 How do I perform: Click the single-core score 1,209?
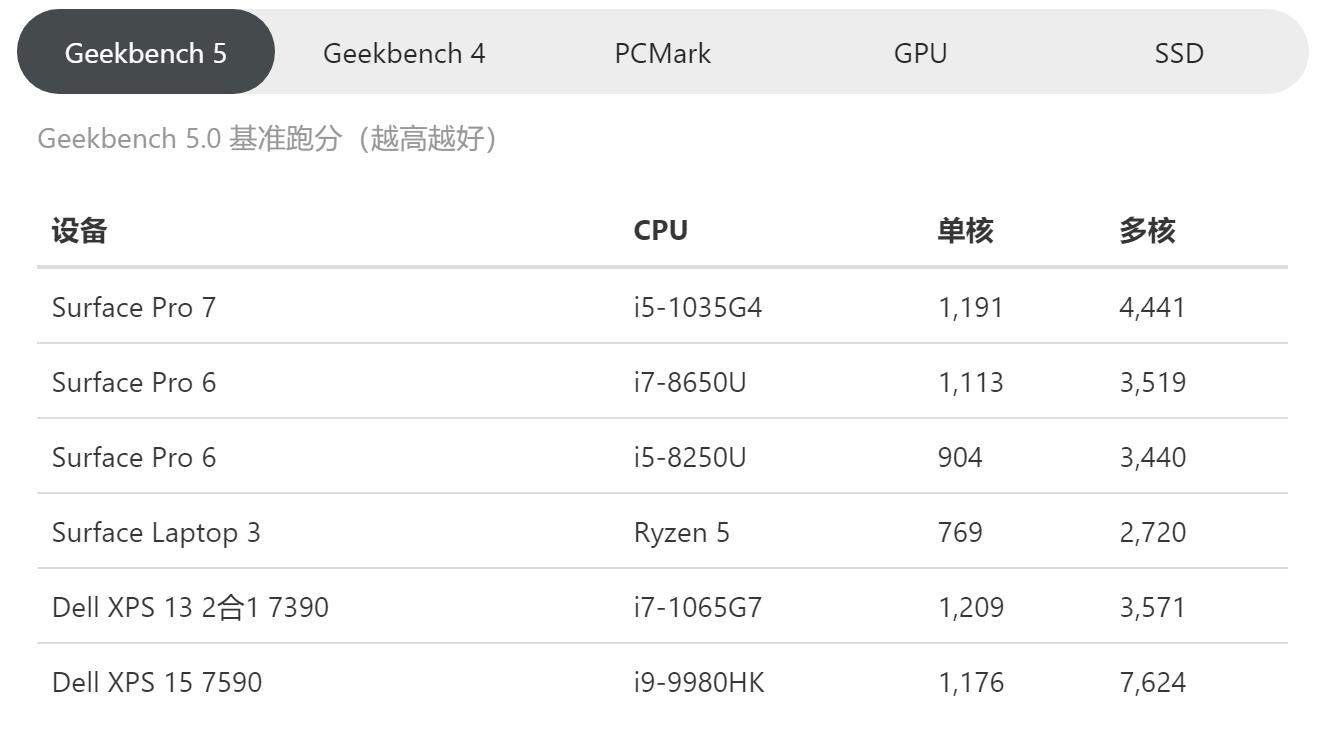[967, 607]
